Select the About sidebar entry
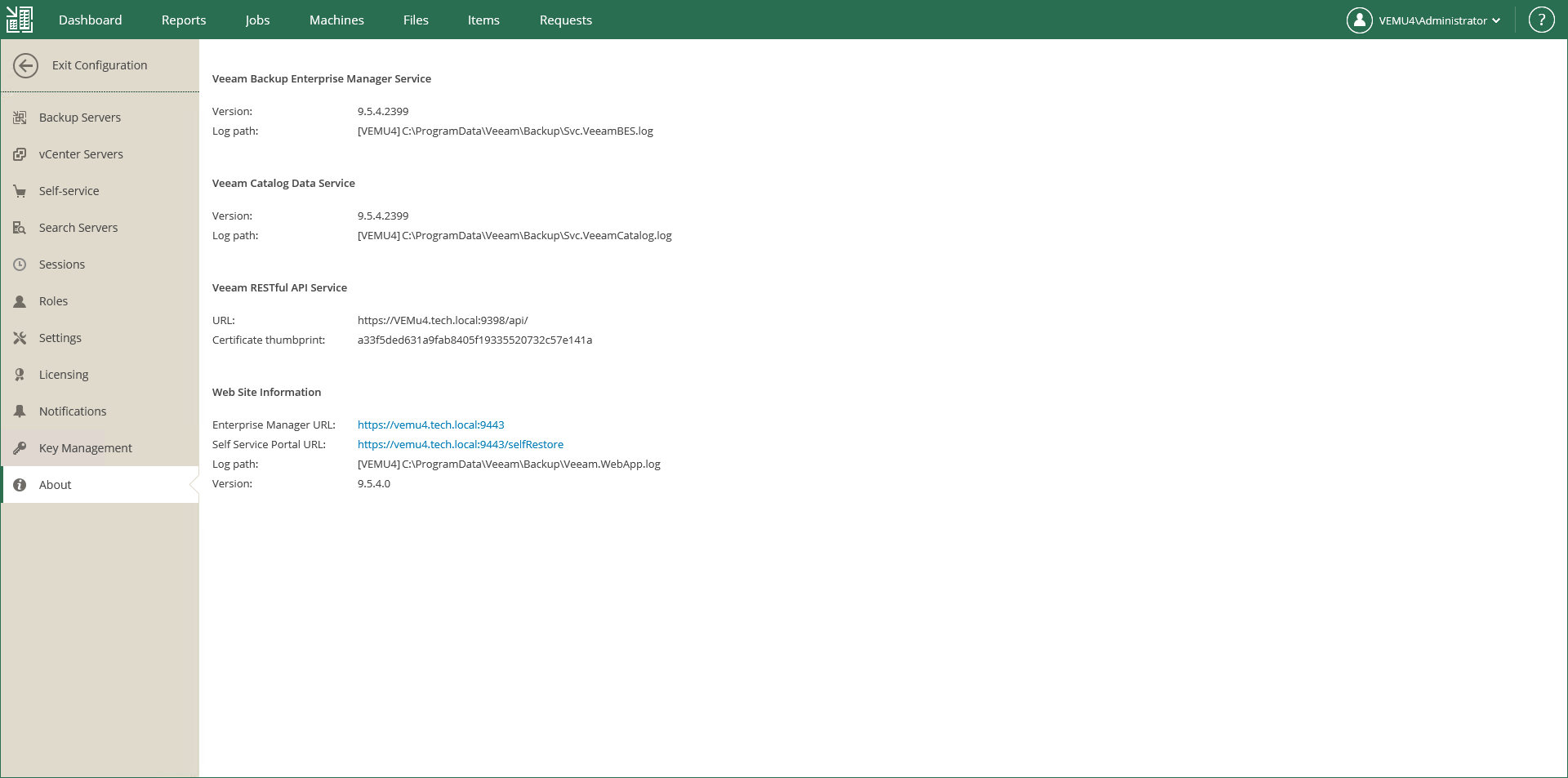 (x=100, y=485)
